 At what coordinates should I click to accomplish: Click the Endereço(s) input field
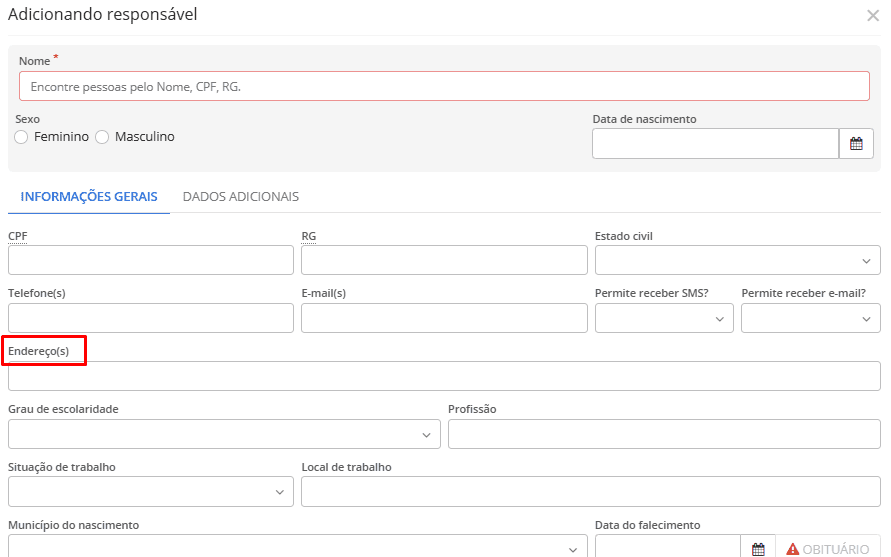tap(444, 376)
